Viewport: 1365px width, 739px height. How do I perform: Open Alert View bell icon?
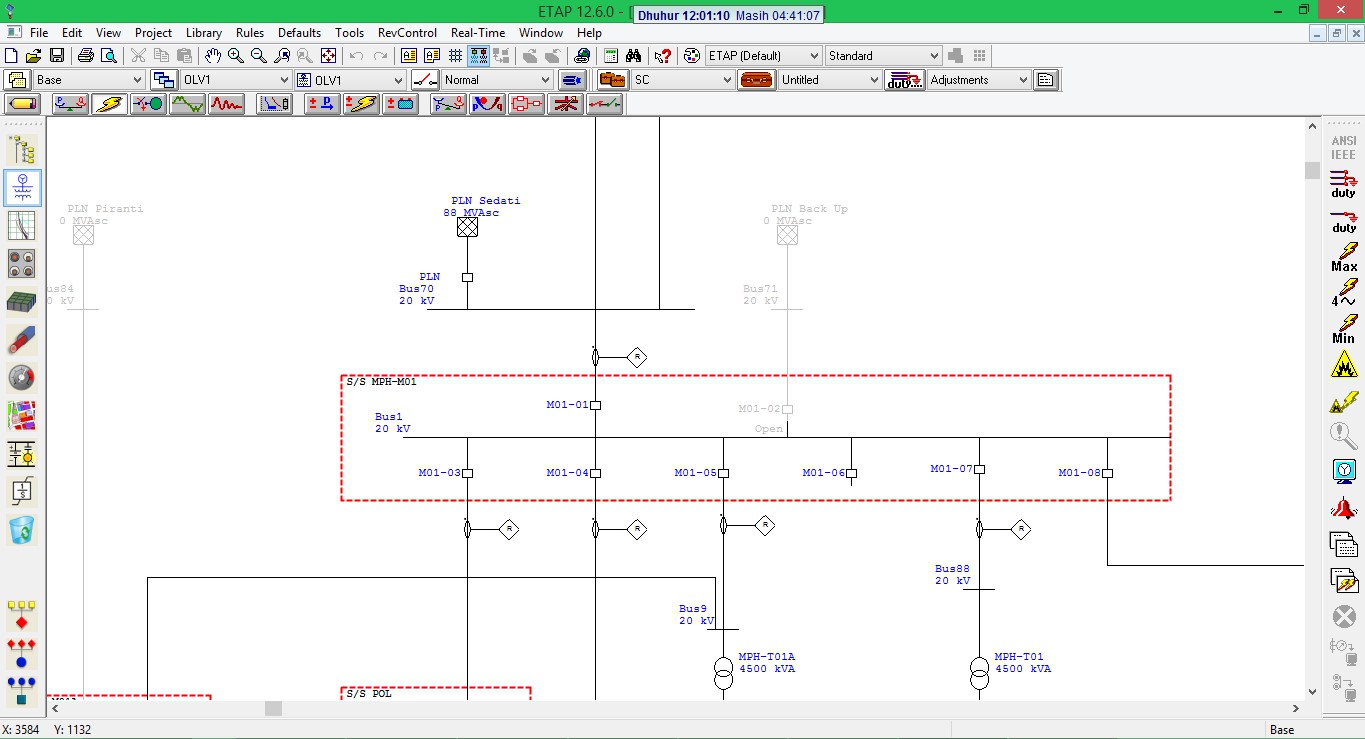1343,508
